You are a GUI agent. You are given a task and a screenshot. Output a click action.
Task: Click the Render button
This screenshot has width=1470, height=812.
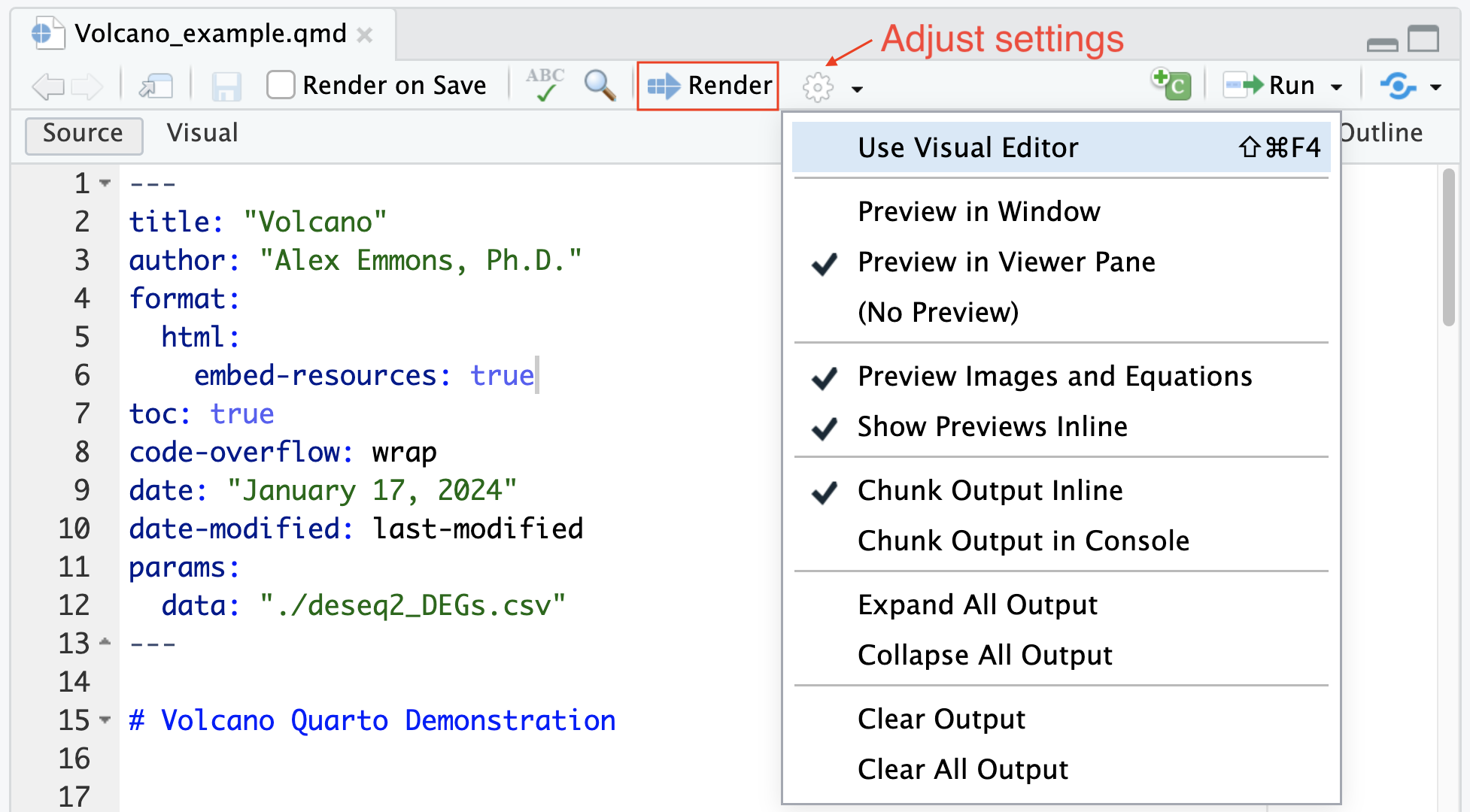pos(709,86)
